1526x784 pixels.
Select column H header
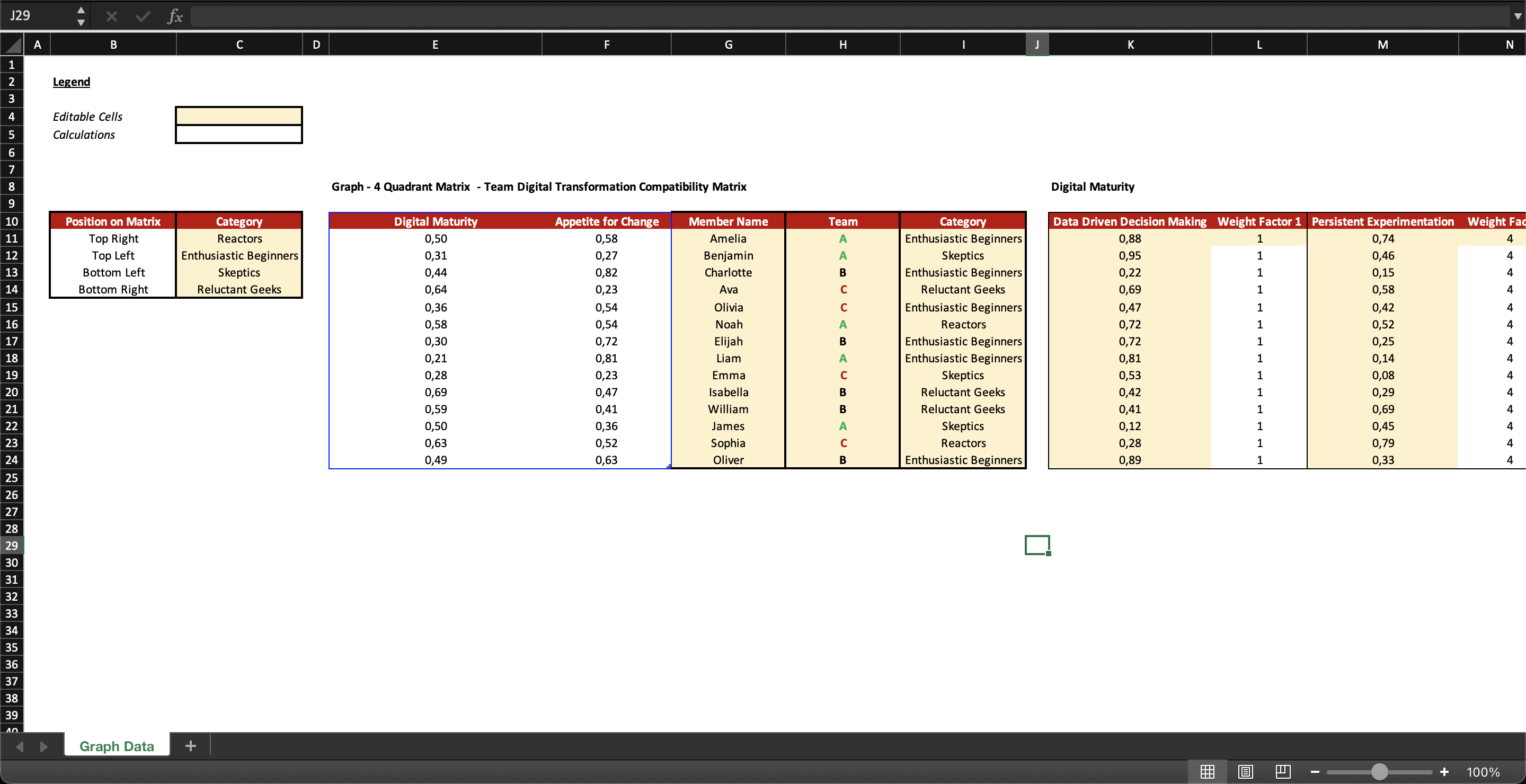[843, 44]
